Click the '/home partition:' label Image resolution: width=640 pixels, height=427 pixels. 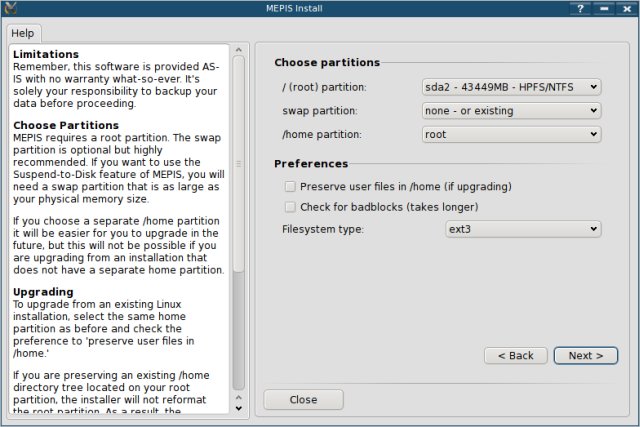click(322, 134)
